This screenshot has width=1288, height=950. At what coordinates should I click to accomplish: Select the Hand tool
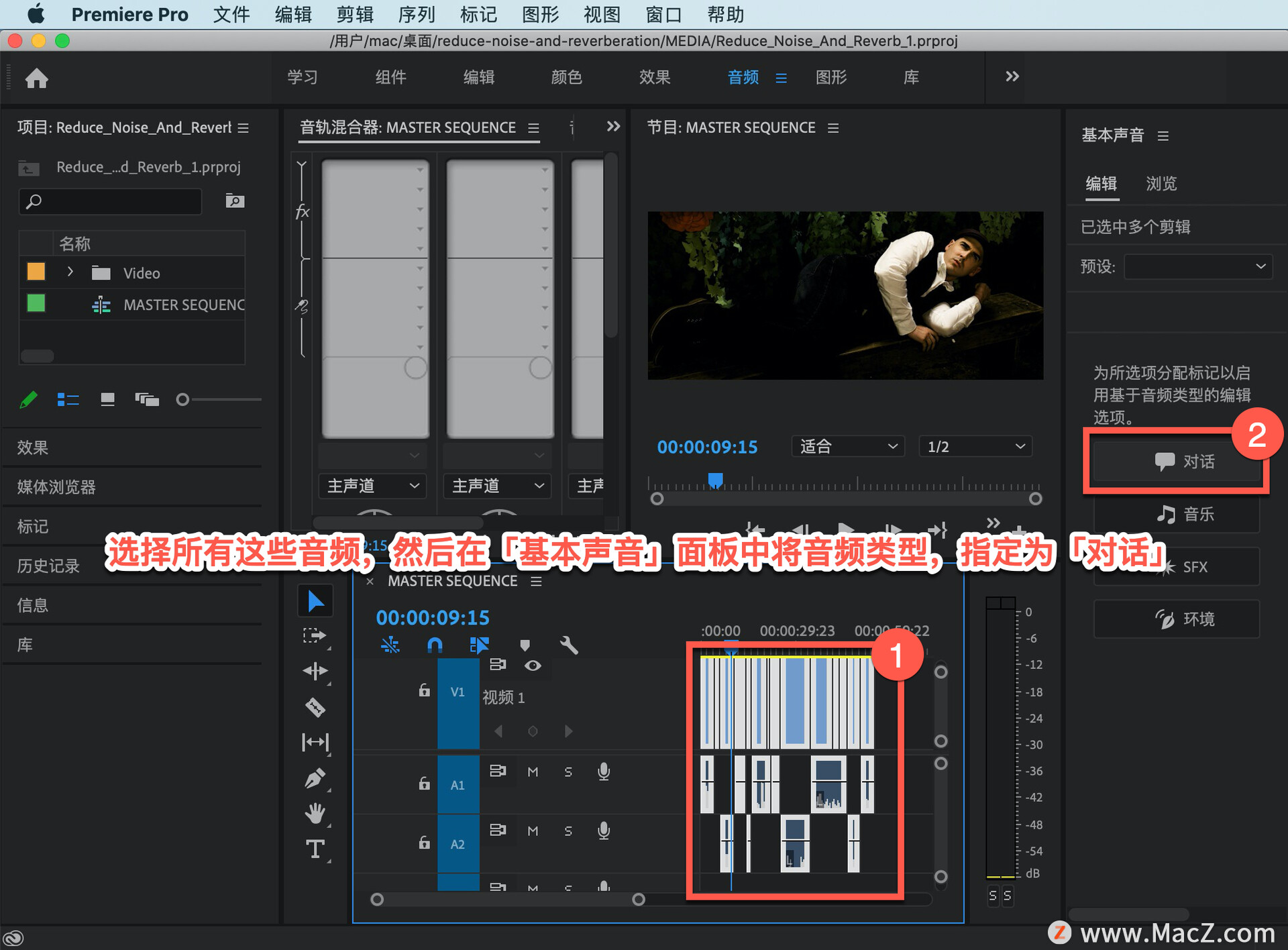pyautogui.click(x=315, y=813)
